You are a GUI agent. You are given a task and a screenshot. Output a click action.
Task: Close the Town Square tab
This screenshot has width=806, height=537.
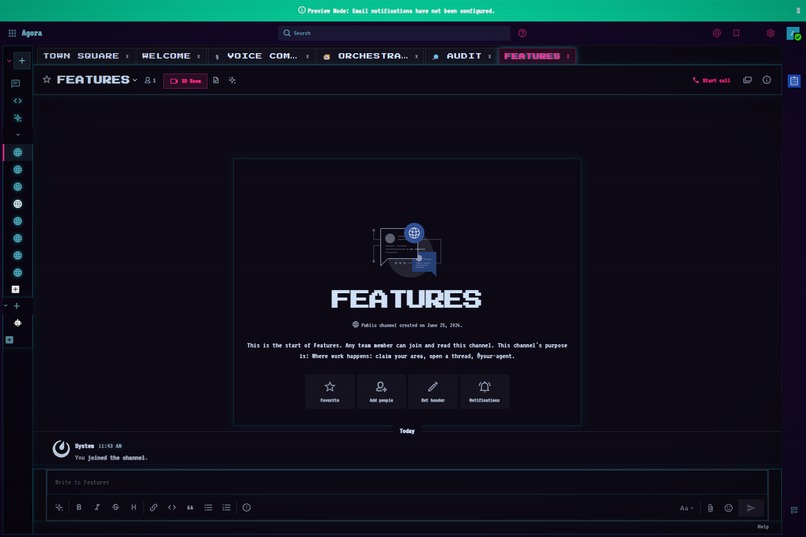coord(127,57)
